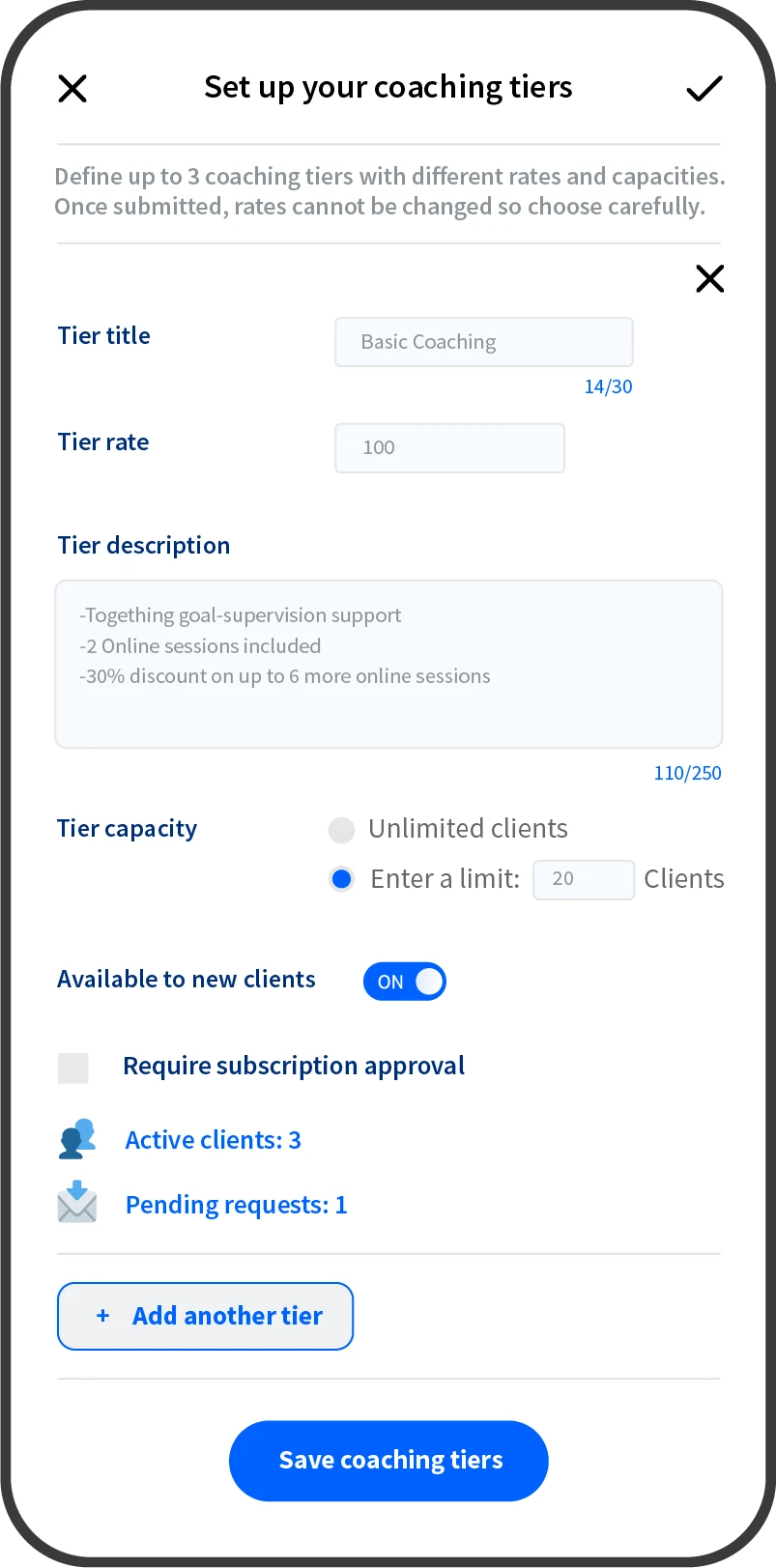Image resolution: width=776 pixels, height=1568 pixels.
Task: Edit the client limit number field
Action: [x=583, y=879]
